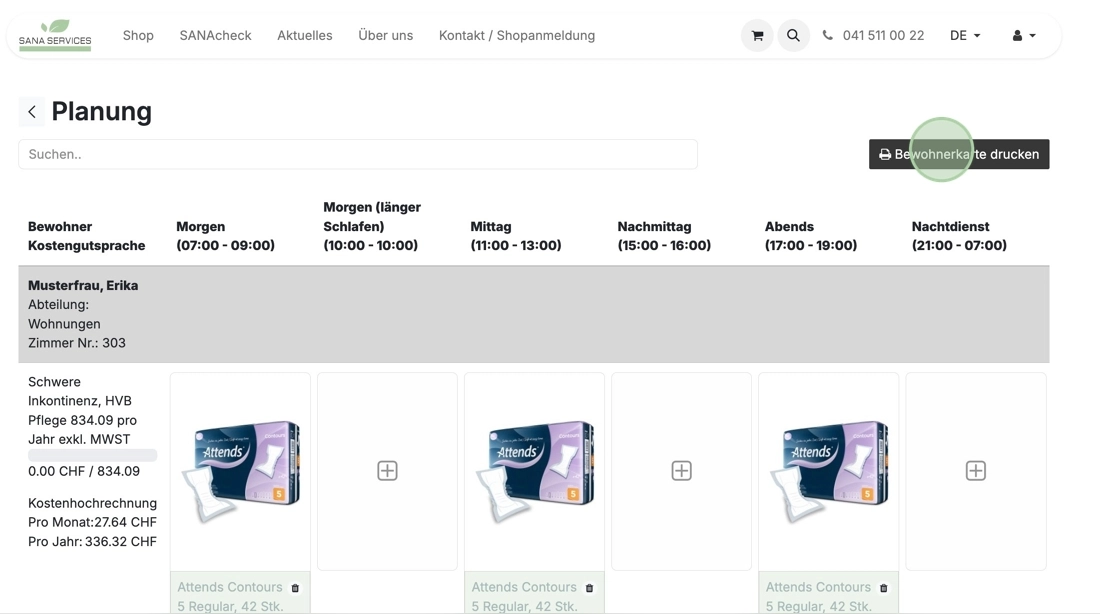Open the user account dropdown
Viewport: 1100px width, 614px height.
(1024, 35)
